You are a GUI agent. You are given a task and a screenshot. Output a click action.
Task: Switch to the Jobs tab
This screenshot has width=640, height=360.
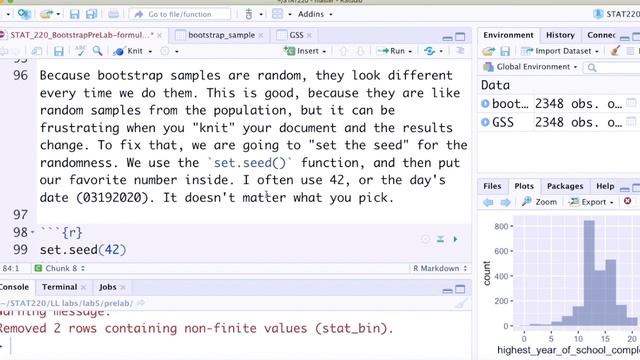coord(107,287)
